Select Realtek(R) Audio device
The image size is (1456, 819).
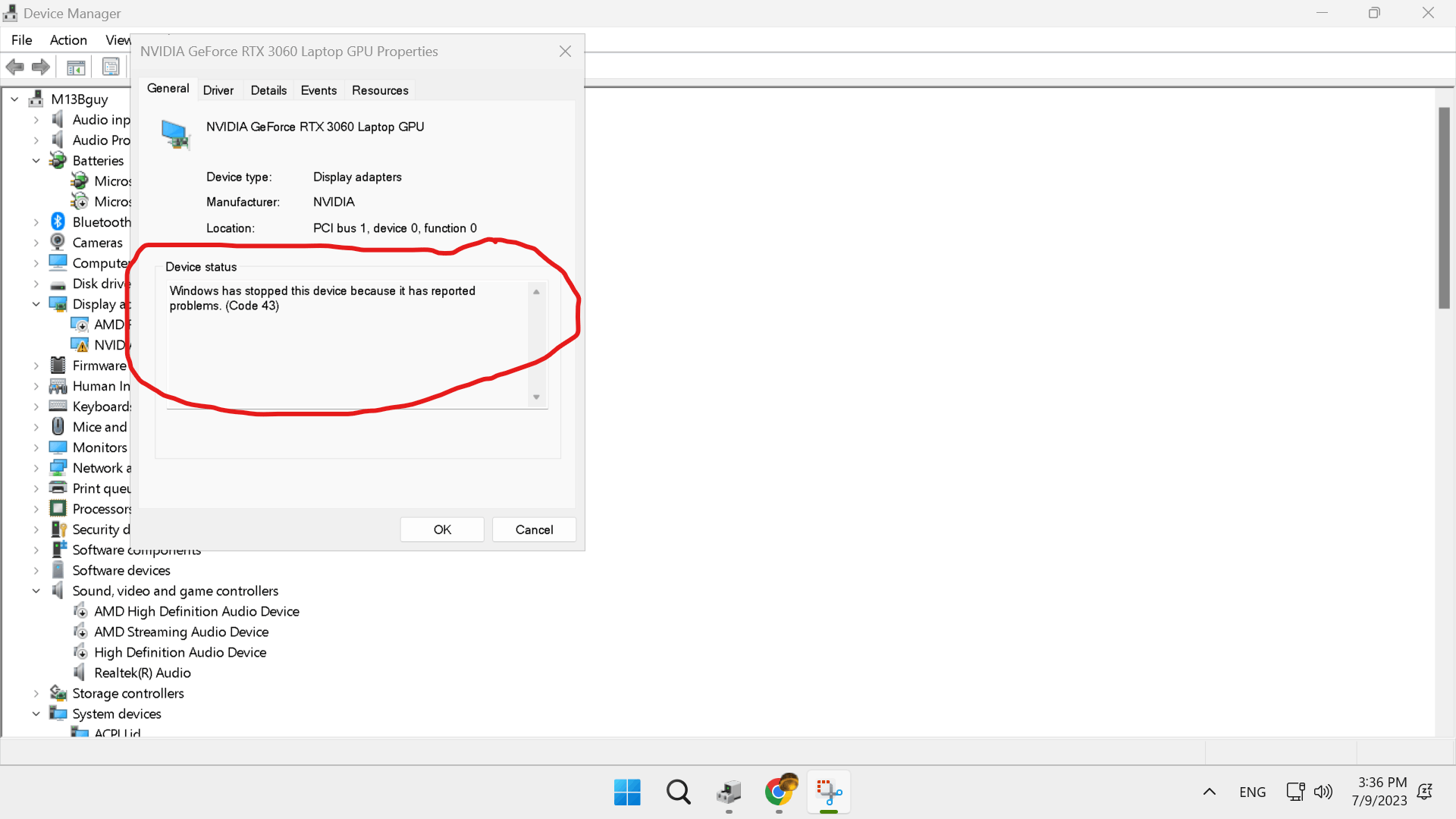143,672
